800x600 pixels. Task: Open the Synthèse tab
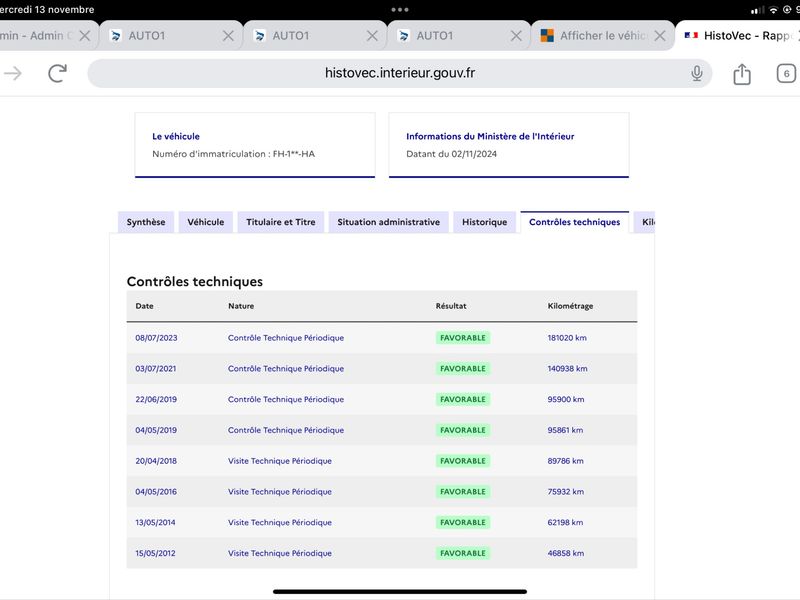pos(146,222)
